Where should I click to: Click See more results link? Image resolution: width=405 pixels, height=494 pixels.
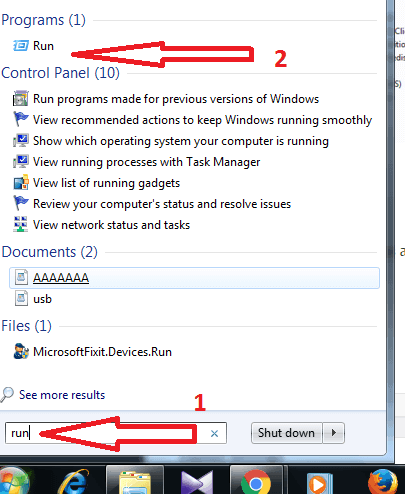point(62,395)
